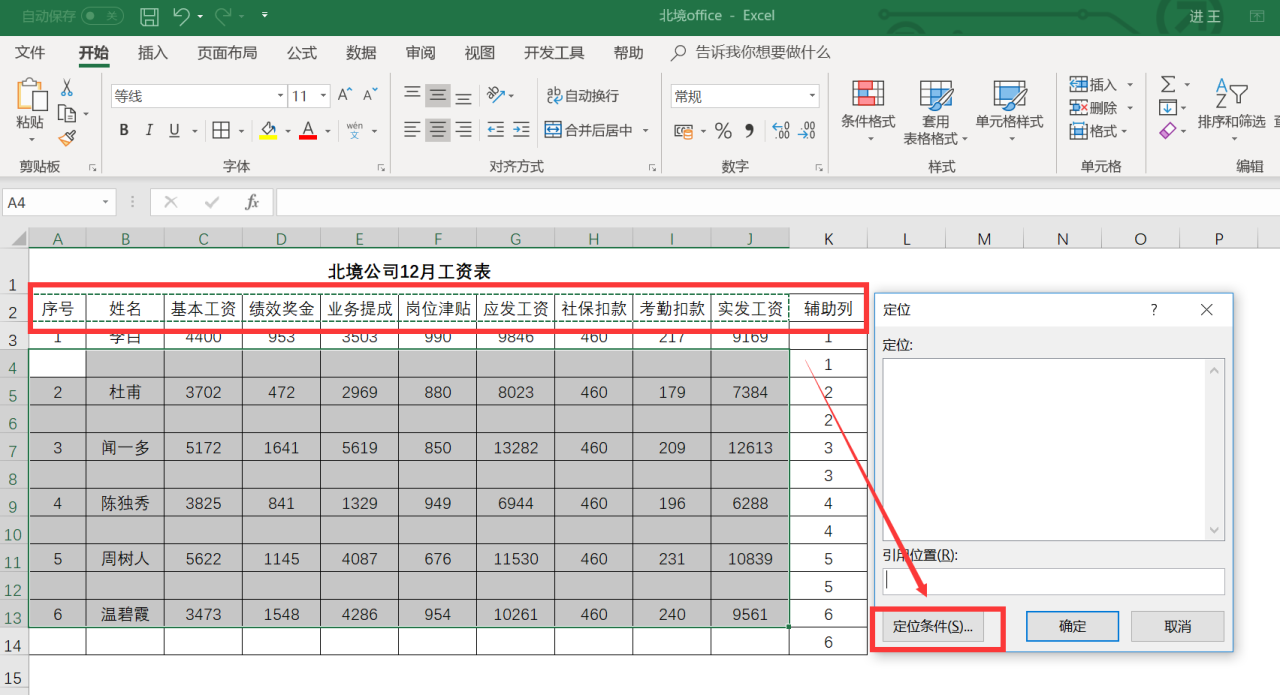Click 确定 in the 定位 dialog

(1073, 627)
